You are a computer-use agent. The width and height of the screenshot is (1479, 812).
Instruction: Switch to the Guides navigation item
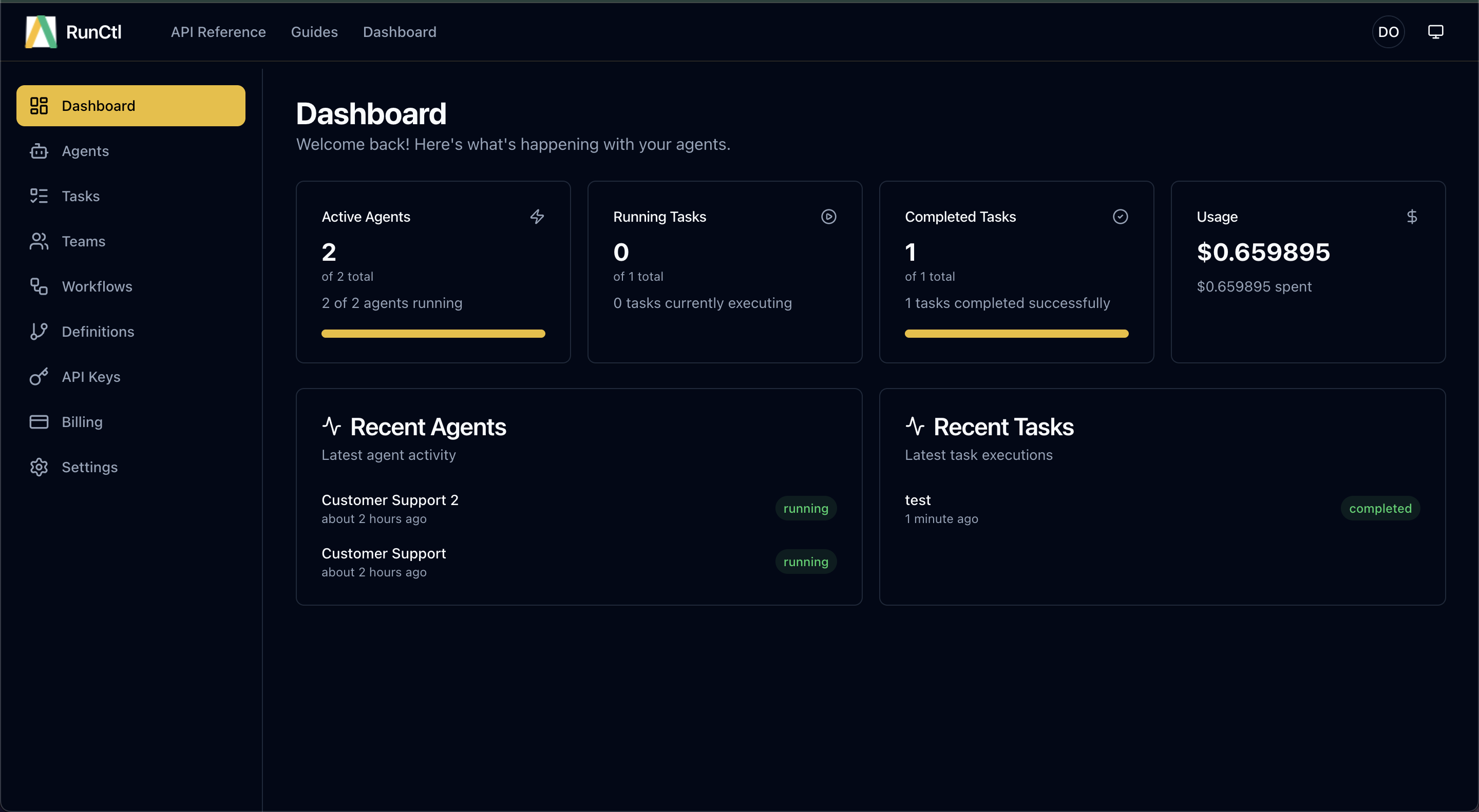[x=315, y=31]
